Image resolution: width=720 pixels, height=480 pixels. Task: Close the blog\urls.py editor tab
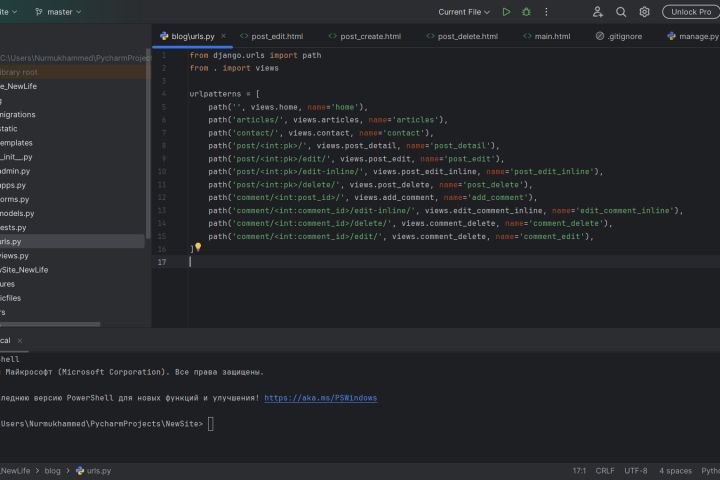224,36
